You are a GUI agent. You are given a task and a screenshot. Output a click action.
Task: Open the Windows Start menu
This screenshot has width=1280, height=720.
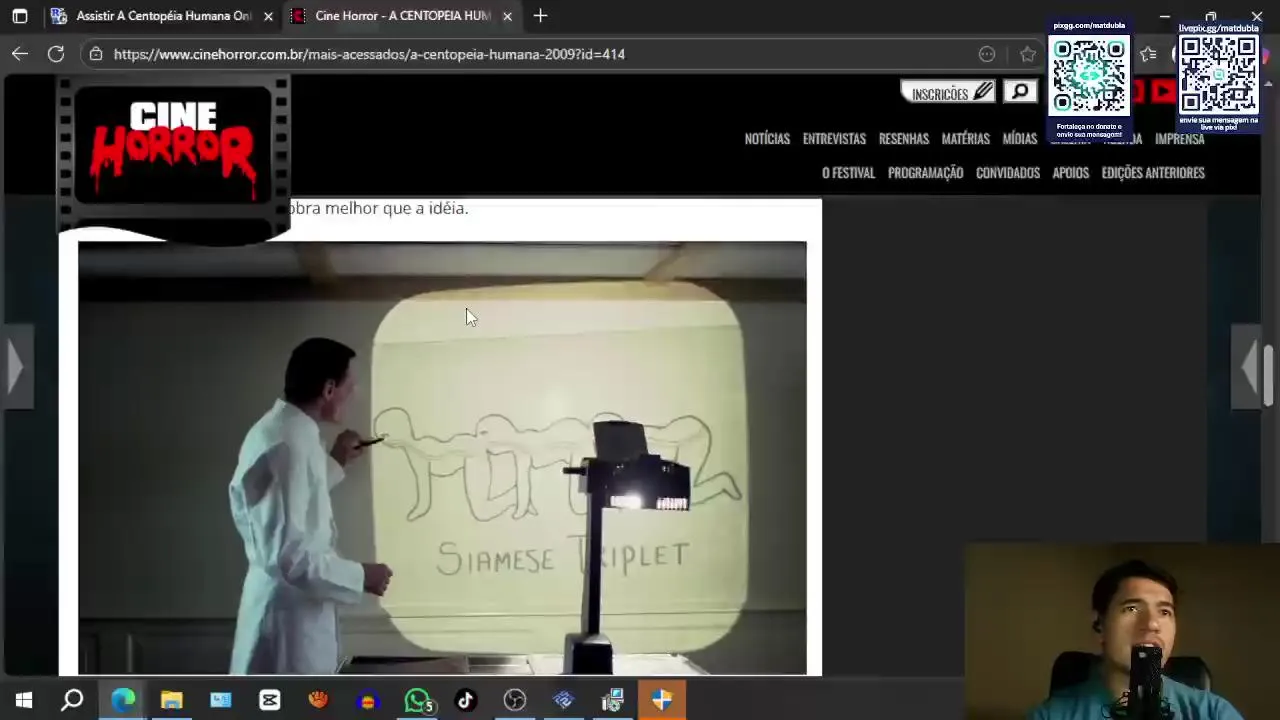pos(23,700)
